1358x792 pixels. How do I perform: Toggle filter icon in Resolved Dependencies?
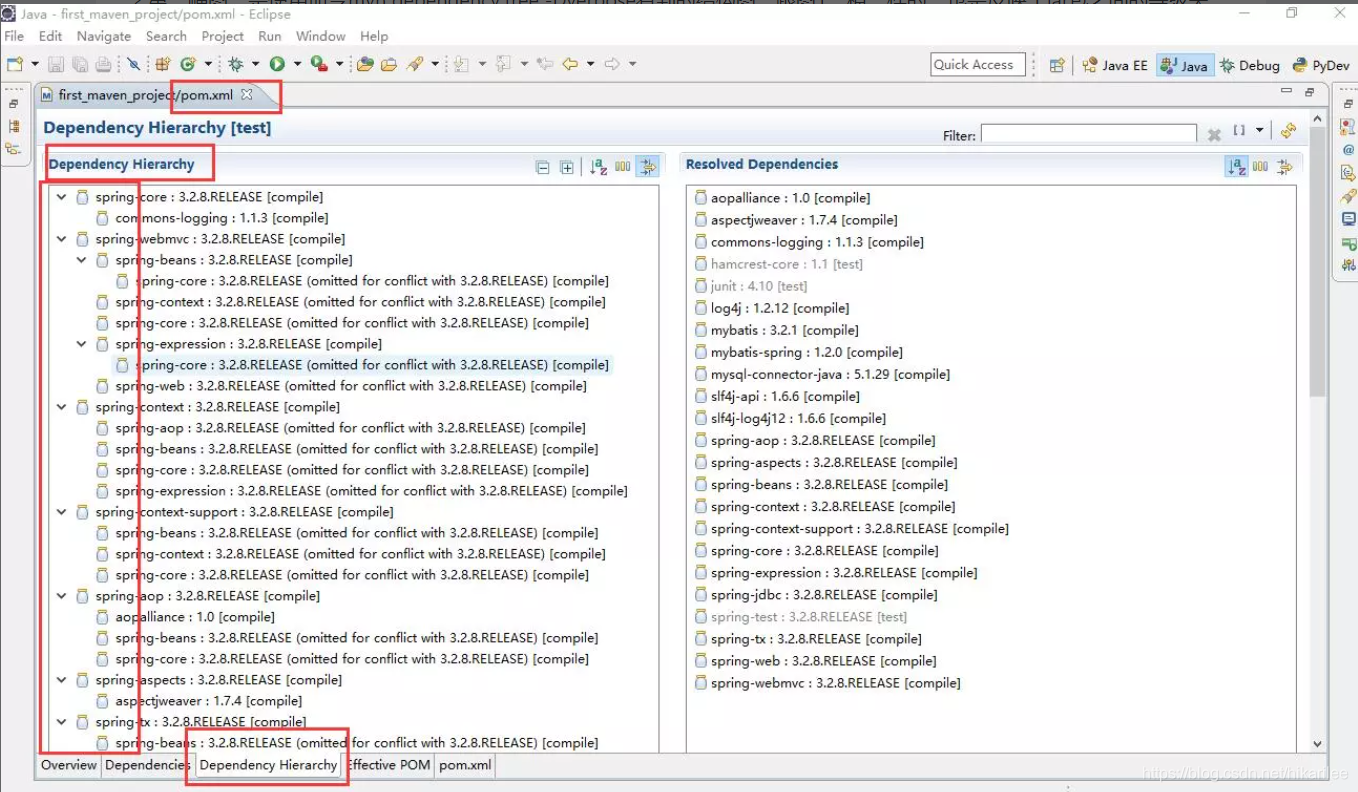(1285, 167)
